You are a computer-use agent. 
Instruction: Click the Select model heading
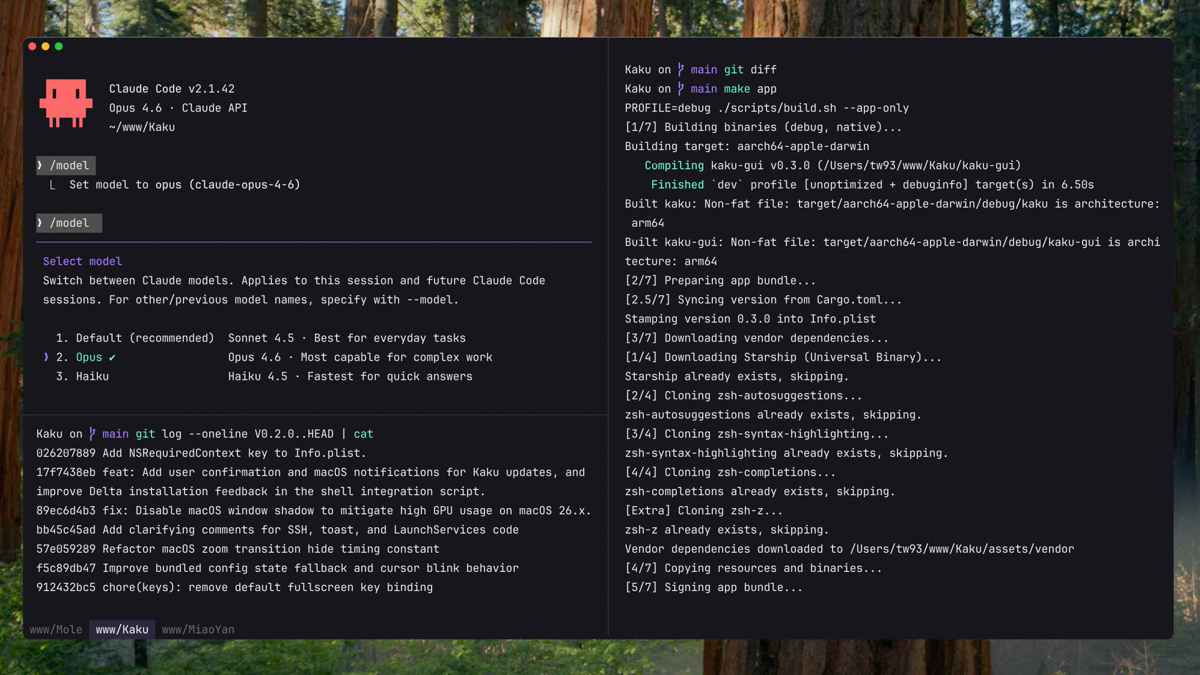point(82,261)
